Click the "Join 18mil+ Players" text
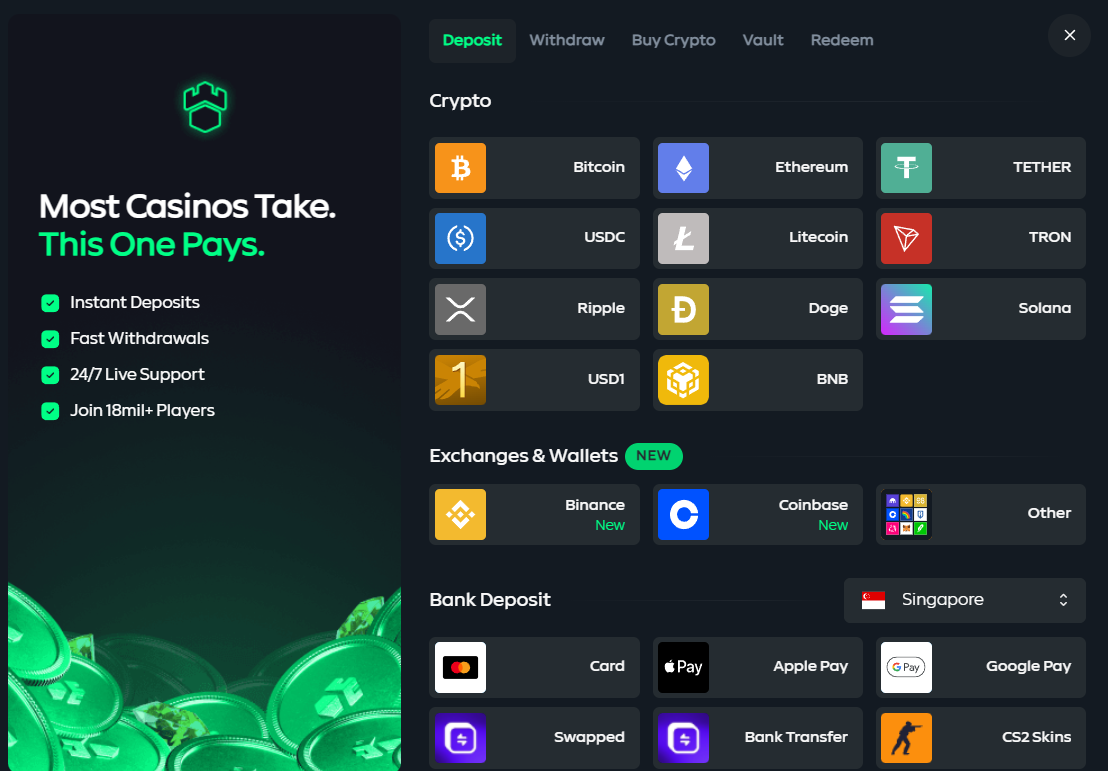1108x771 pixels. 142,411
